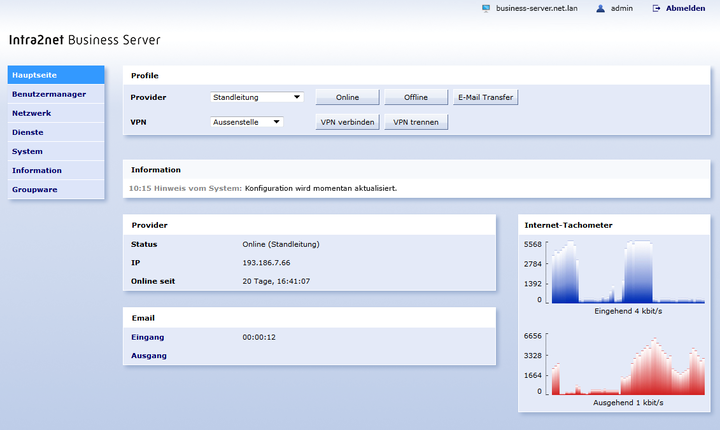This screenshot has height=430, width=720.
Task: Click status text Online (Standleitung)
Action: [x=281, y=244]
